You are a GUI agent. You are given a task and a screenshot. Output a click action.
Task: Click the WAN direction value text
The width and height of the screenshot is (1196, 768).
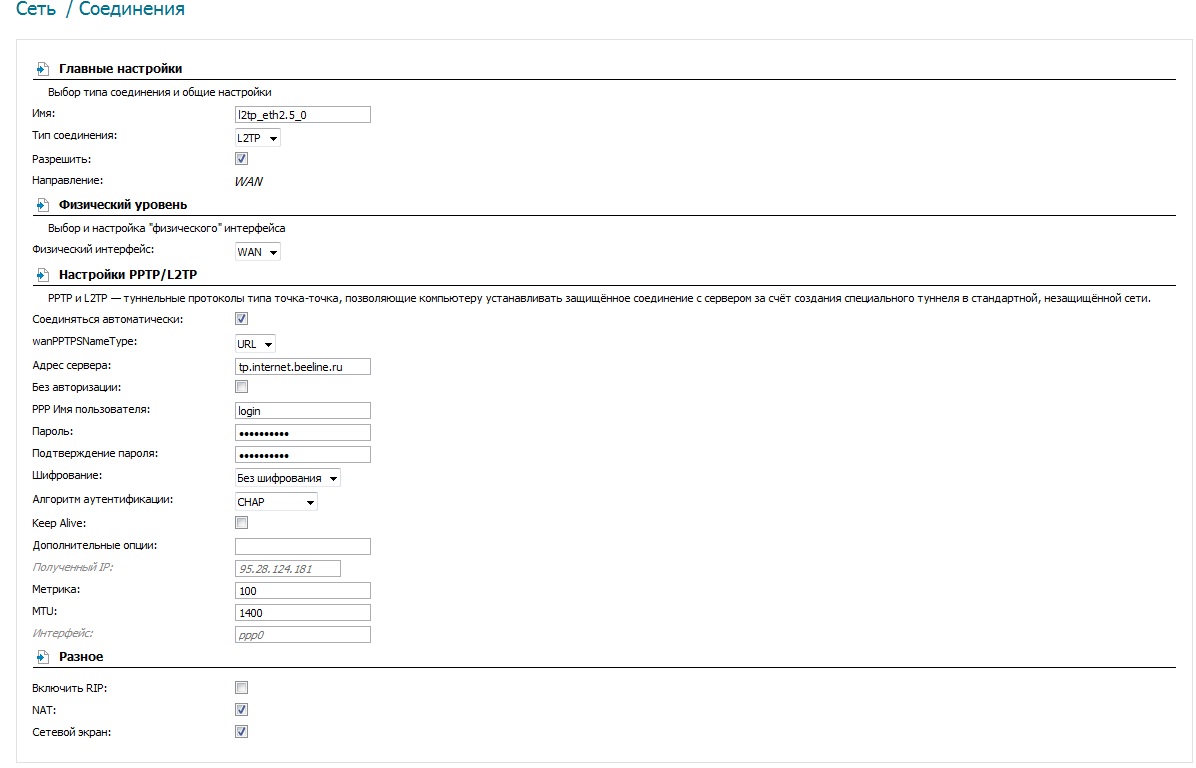(x=249, y=182)
